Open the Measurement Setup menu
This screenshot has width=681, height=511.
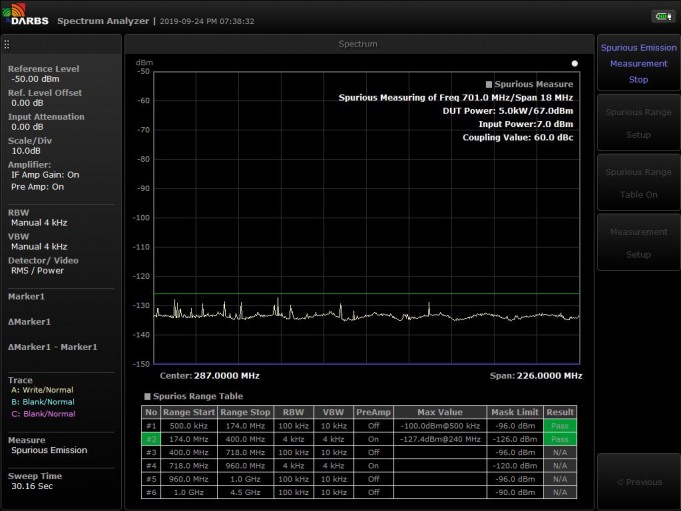[x=638, y=243]
